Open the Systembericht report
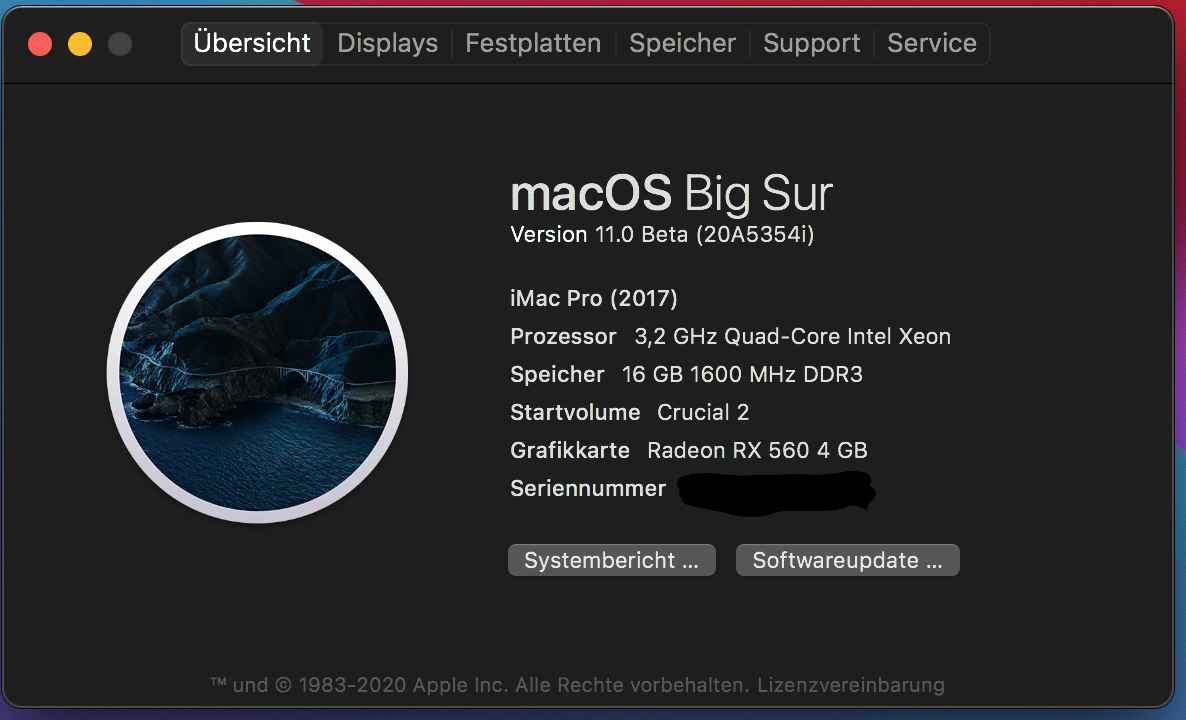 pos(611,560)
